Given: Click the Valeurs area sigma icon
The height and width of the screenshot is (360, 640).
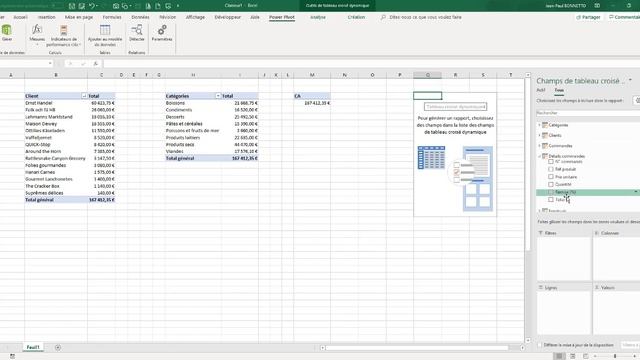Looking at the screenshot, I should point(597,287).
